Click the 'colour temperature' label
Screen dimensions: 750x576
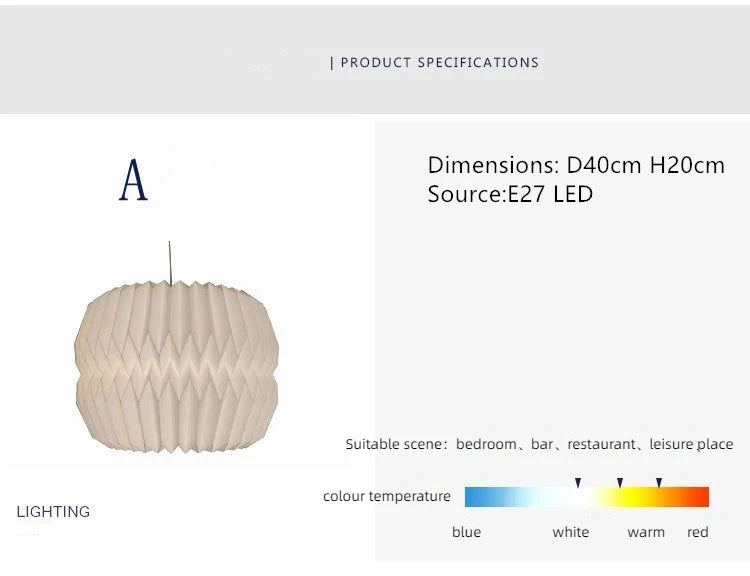pyautogui.click(x=387, y=496)
